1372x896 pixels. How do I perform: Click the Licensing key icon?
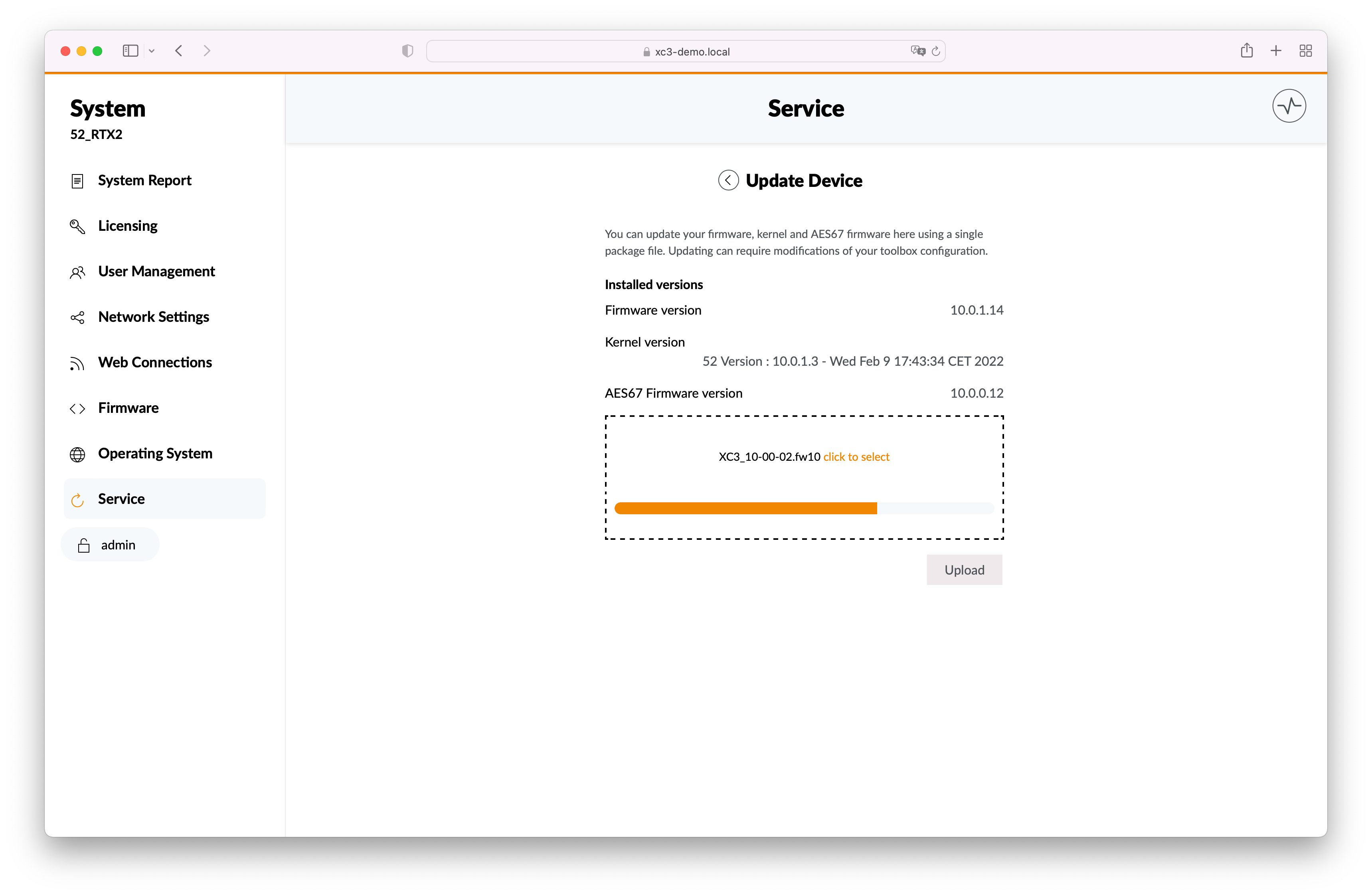click(77, 227)
